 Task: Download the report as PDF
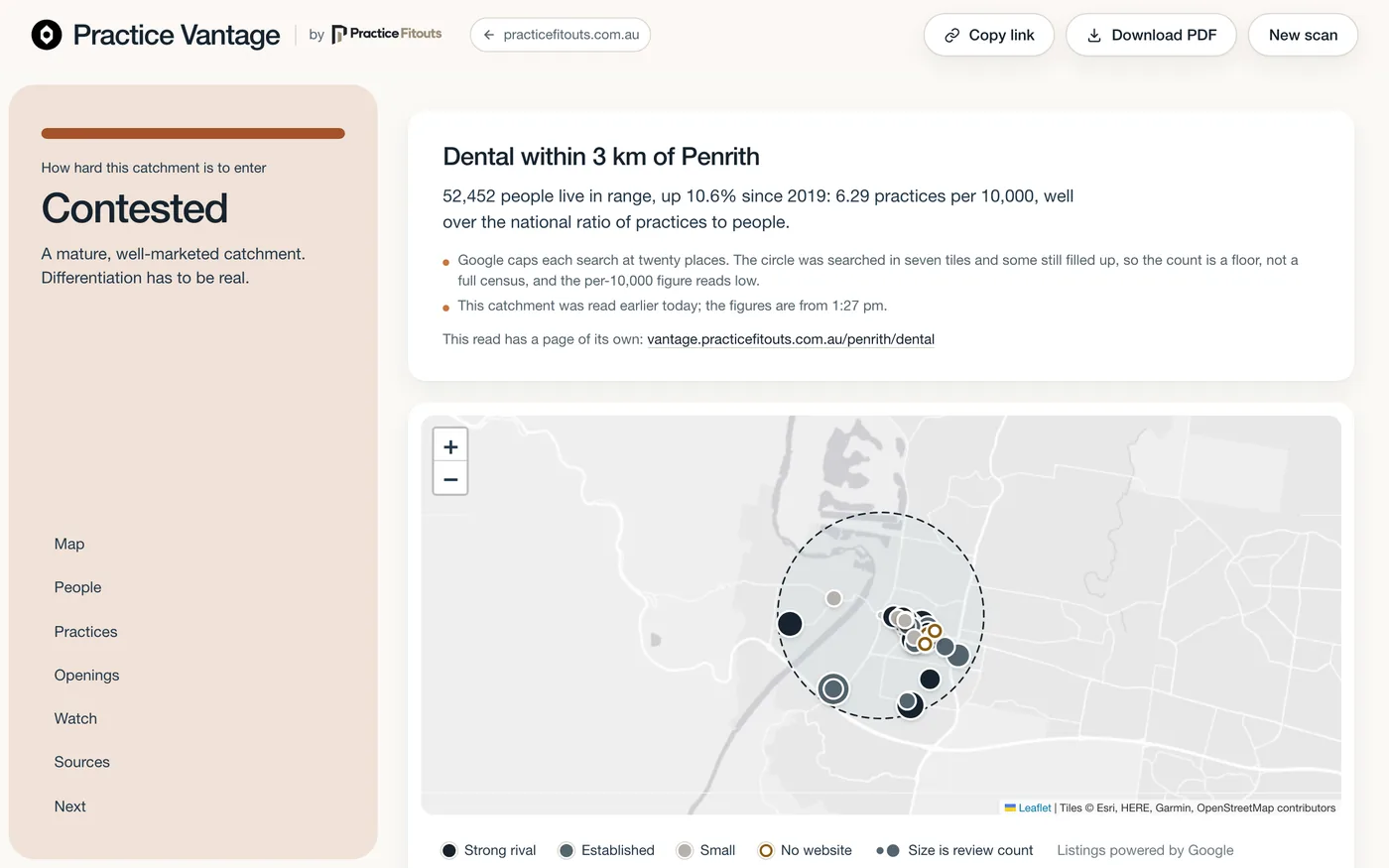tap(1151, 35)
